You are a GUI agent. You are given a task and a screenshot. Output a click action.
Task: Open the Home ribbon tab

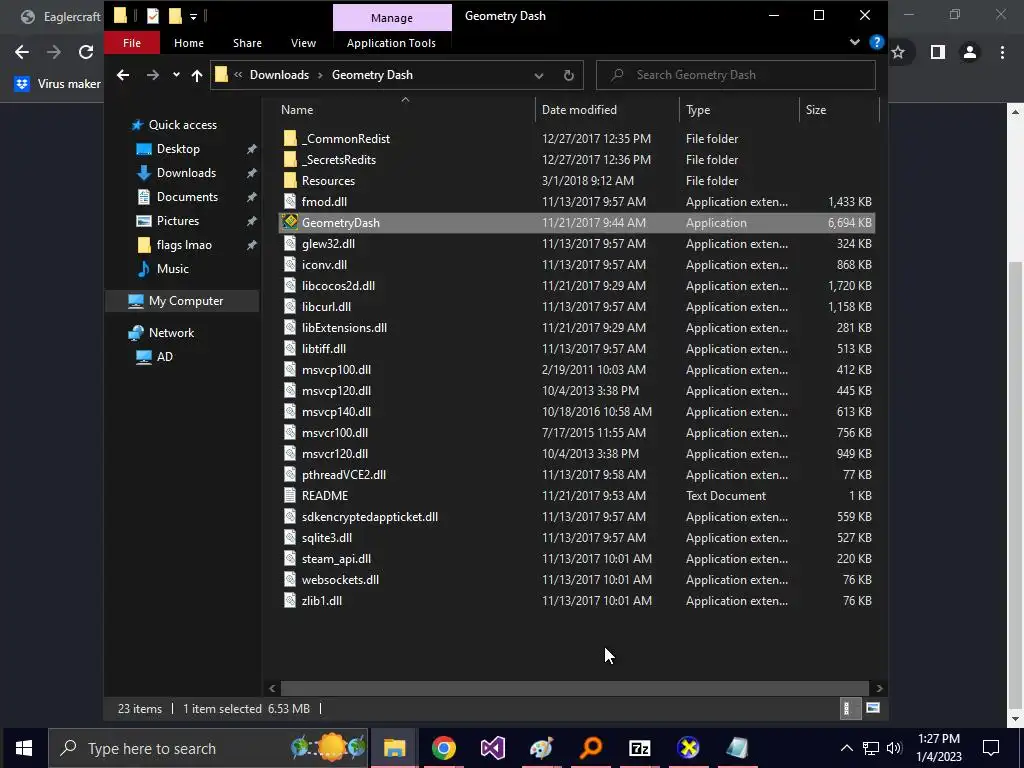click(189, 43)
